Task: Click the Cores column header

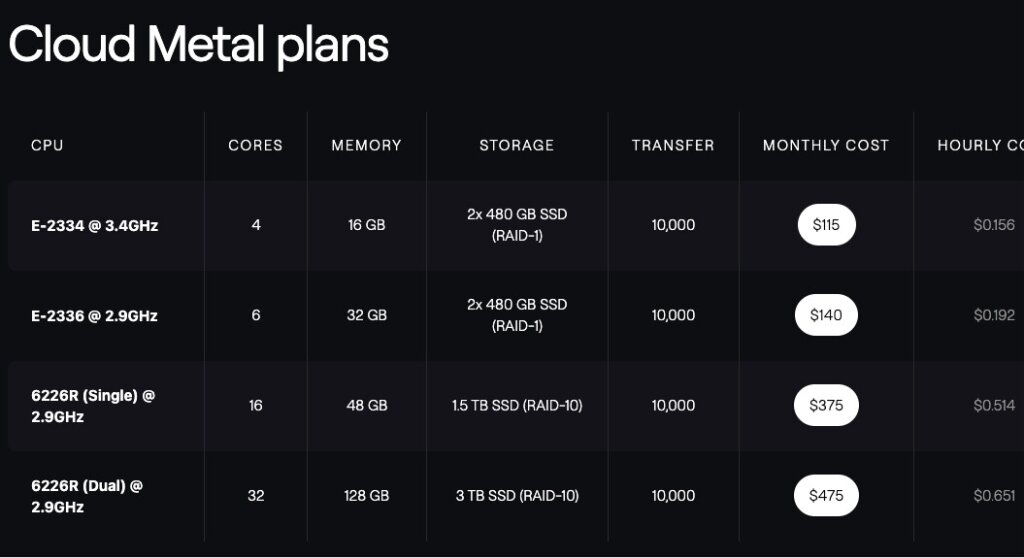Action: pos(256,145)
